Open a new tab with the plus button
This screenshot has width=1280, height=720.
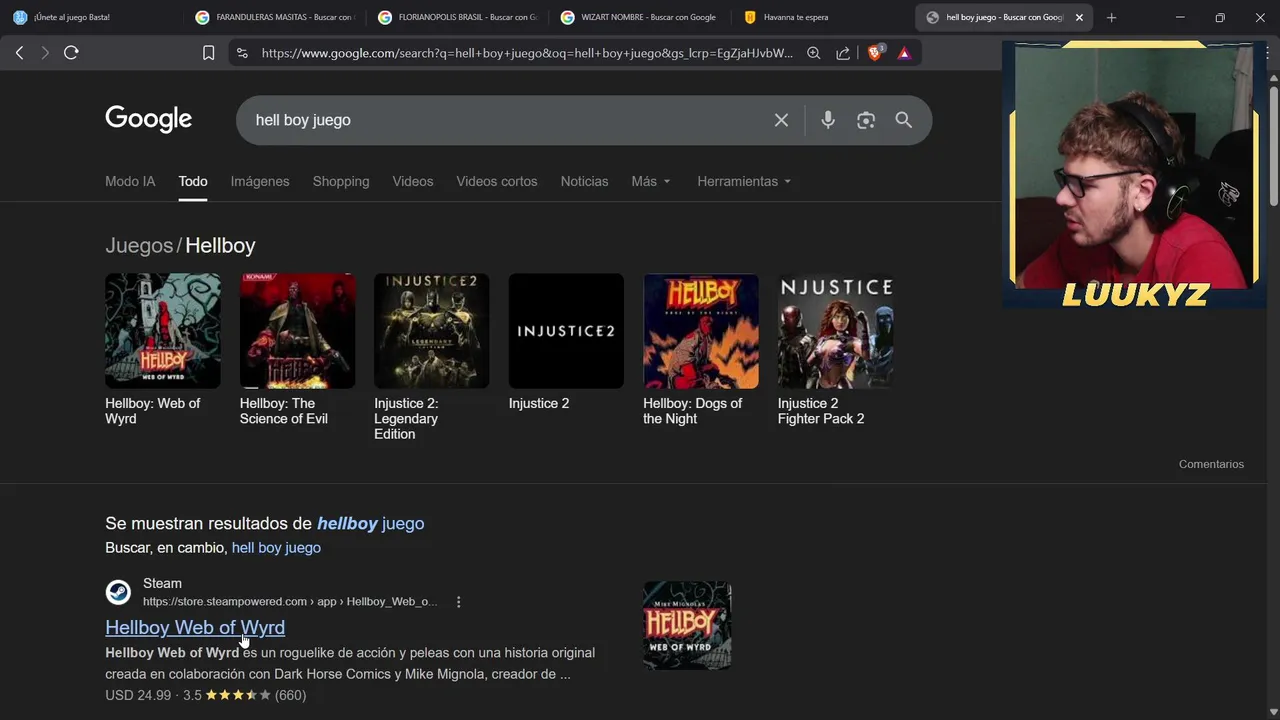(1111, 17)
